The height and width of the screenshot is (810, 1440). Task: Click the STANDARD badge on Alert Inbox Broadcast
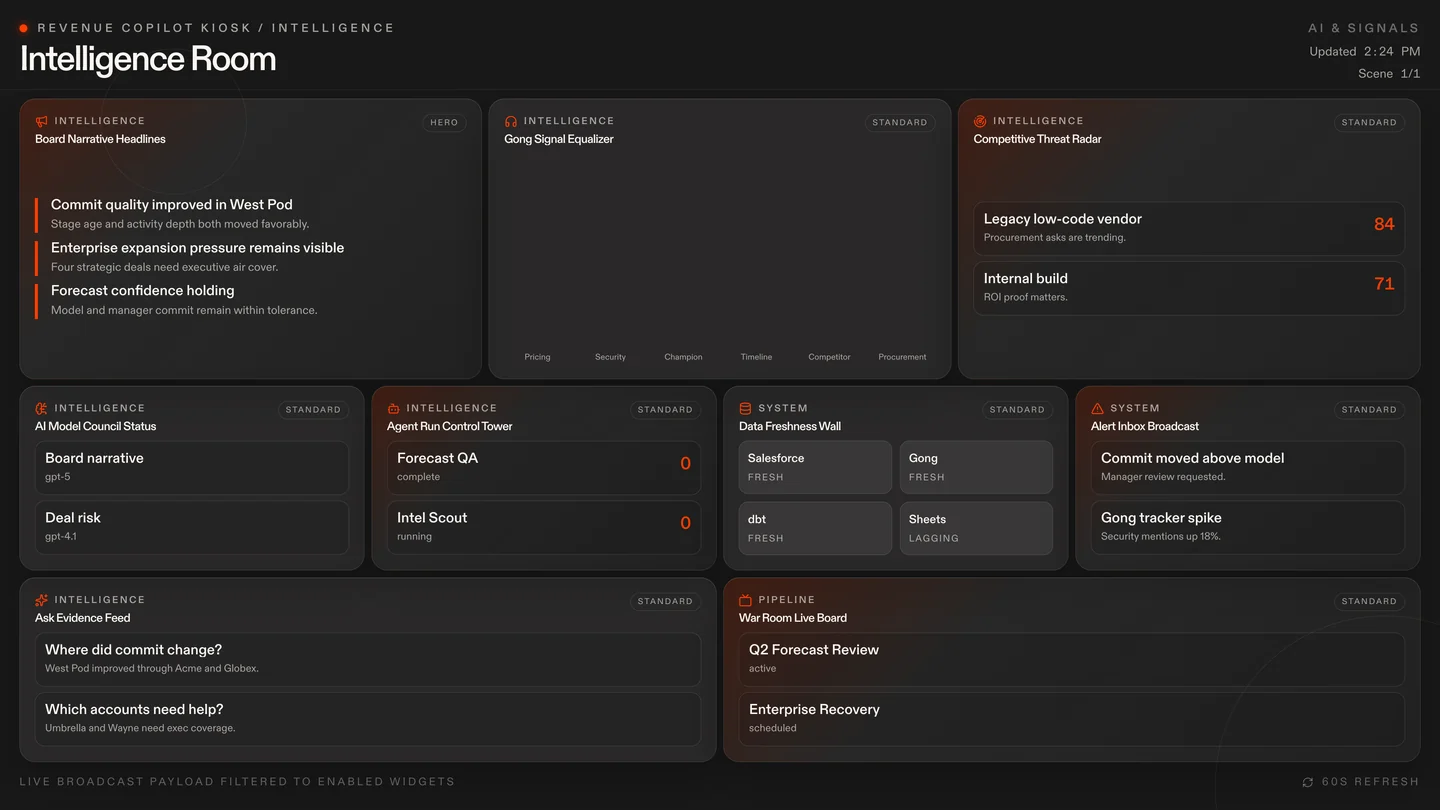(x=1369, y=409)
